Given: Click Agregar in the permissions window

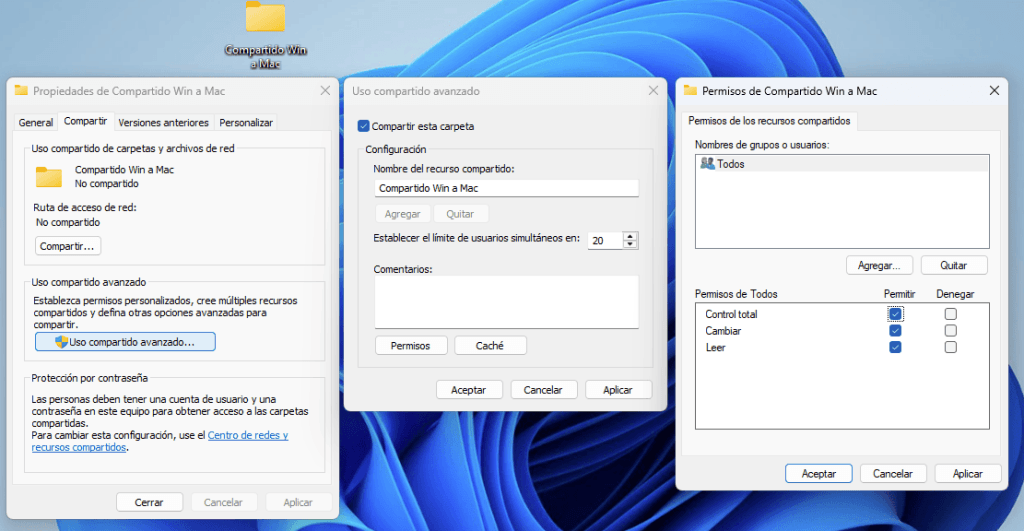Looking at the screenshot, I should tap(879, 265).
